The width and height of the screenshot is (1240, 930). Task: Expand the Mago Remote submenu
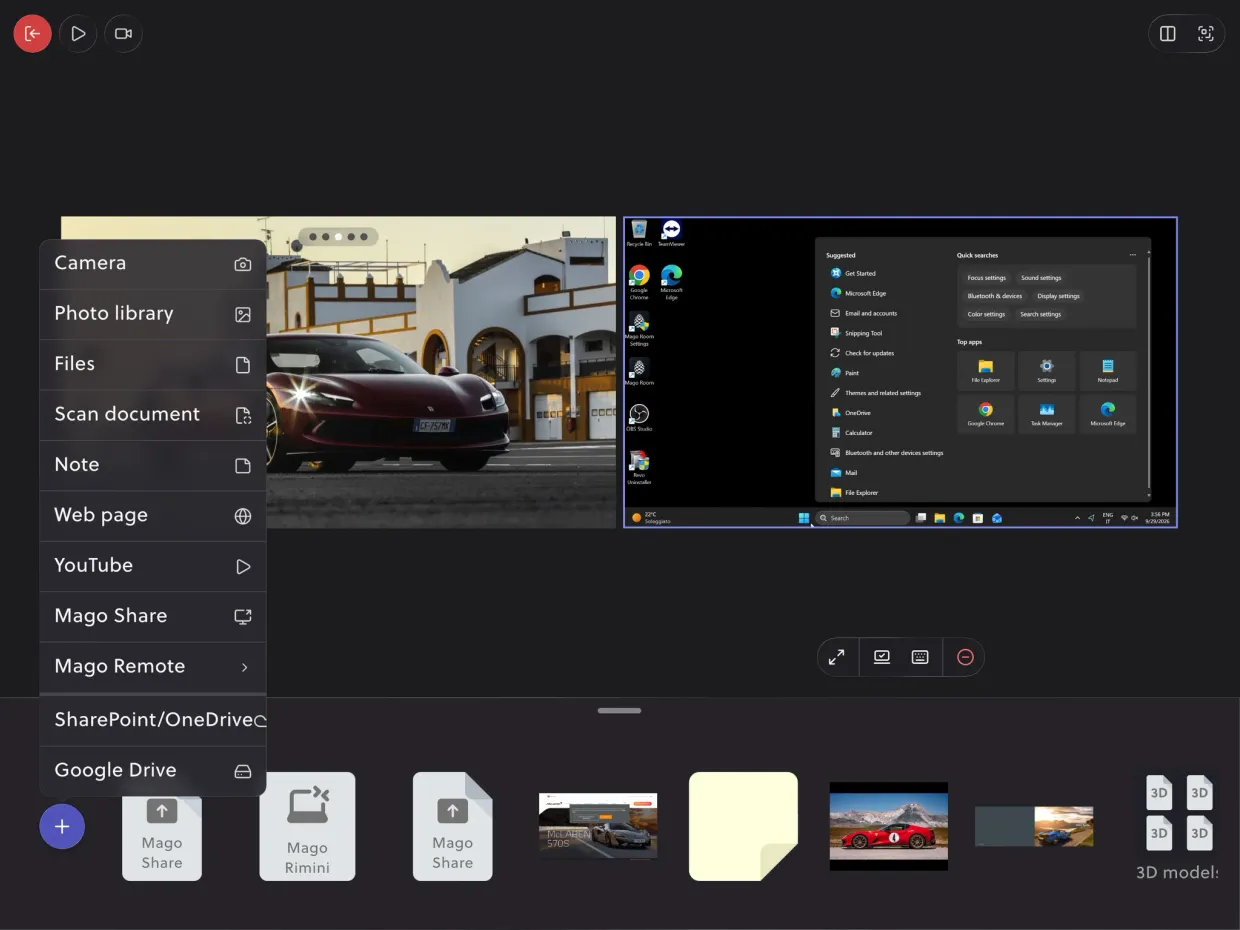(x=153, y=667)
